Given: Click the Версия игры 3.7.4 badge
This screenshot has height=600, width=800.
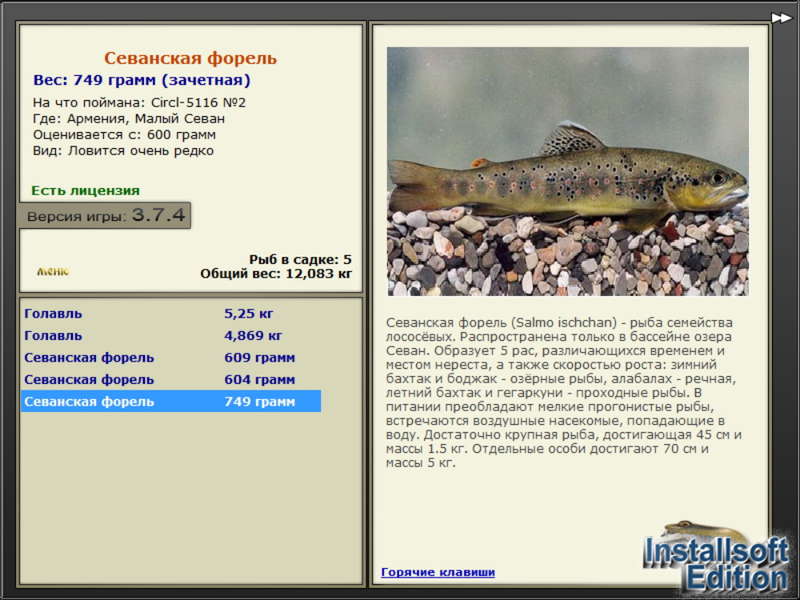Looking at the screenshot, I should (105, 215).
